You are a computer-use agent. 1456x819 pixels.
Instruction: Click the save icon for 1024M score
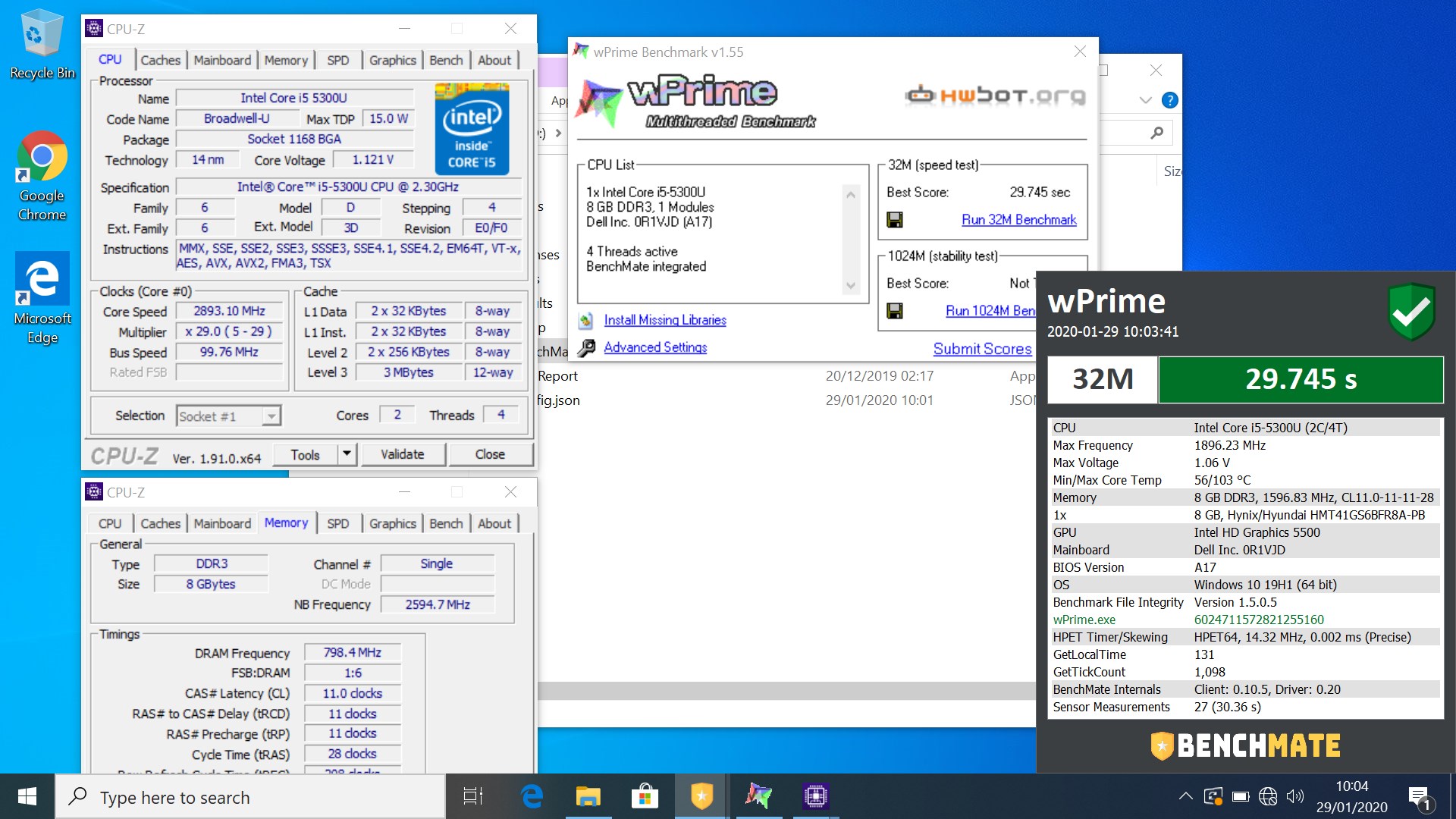(x=895, y=311)
